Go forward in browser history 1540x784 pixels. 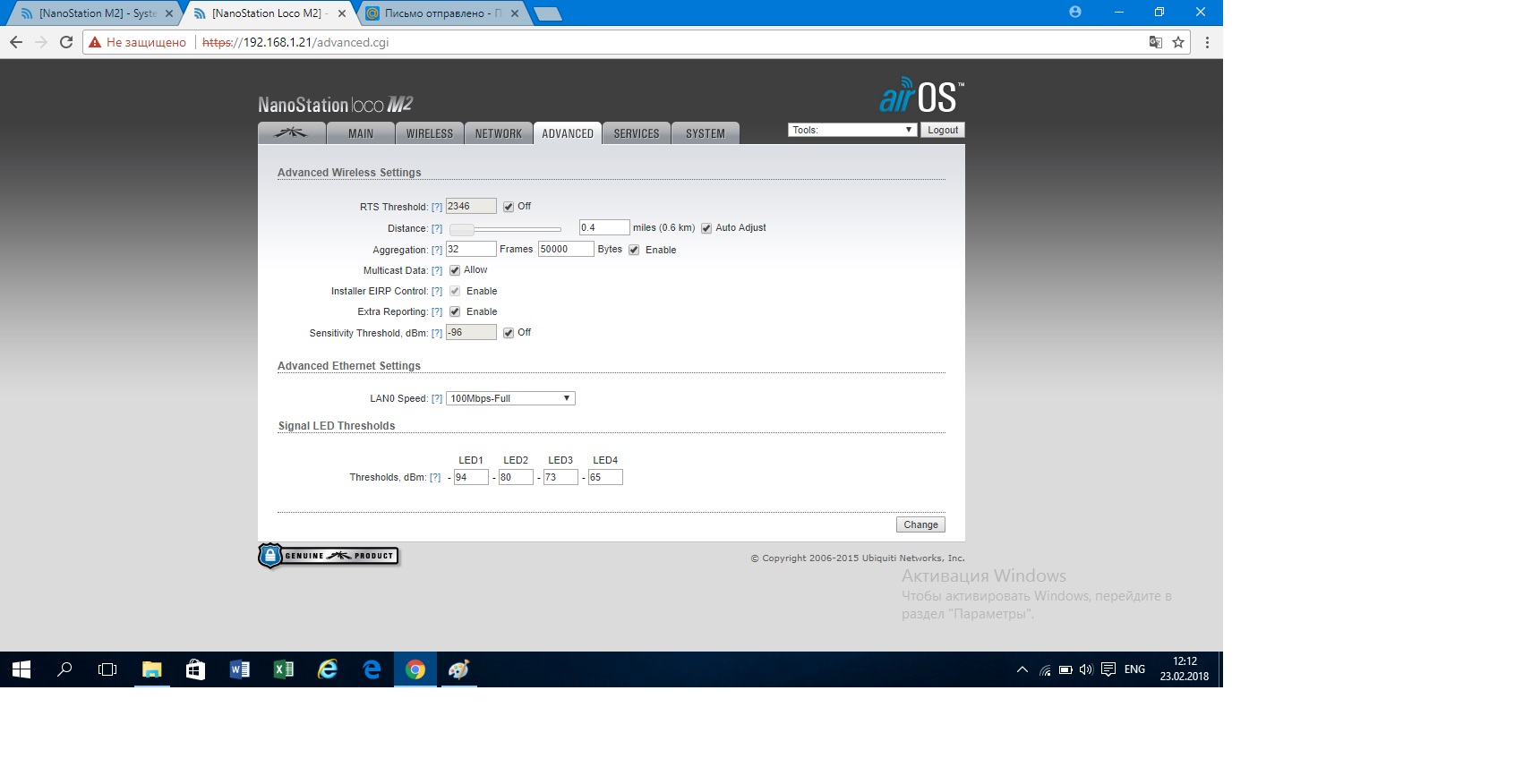[41, 42]
